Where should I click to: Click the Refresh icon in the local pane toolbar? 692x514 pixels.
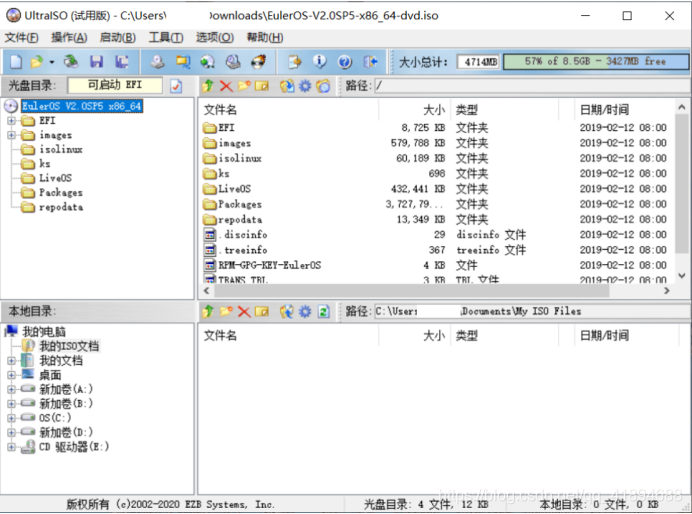pos(323,311)
